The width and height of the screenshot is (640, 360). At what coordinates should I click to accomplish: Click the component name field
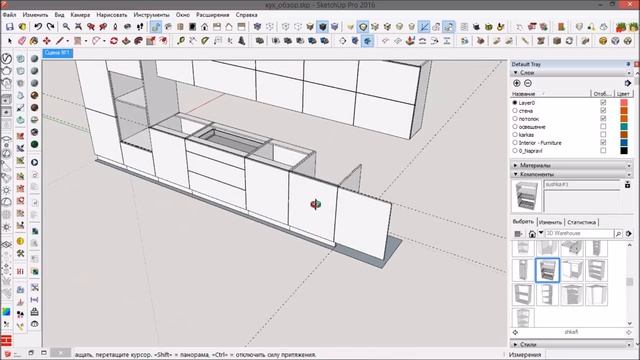(x=582, y=185)
